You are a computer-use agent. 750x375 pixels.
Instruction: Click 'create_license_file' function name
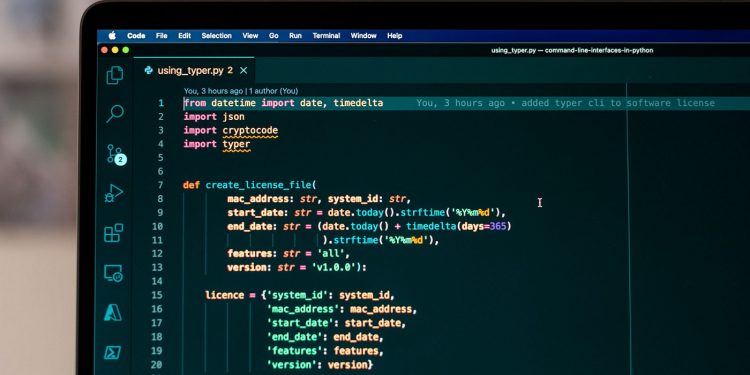click(x=258, y=185)
